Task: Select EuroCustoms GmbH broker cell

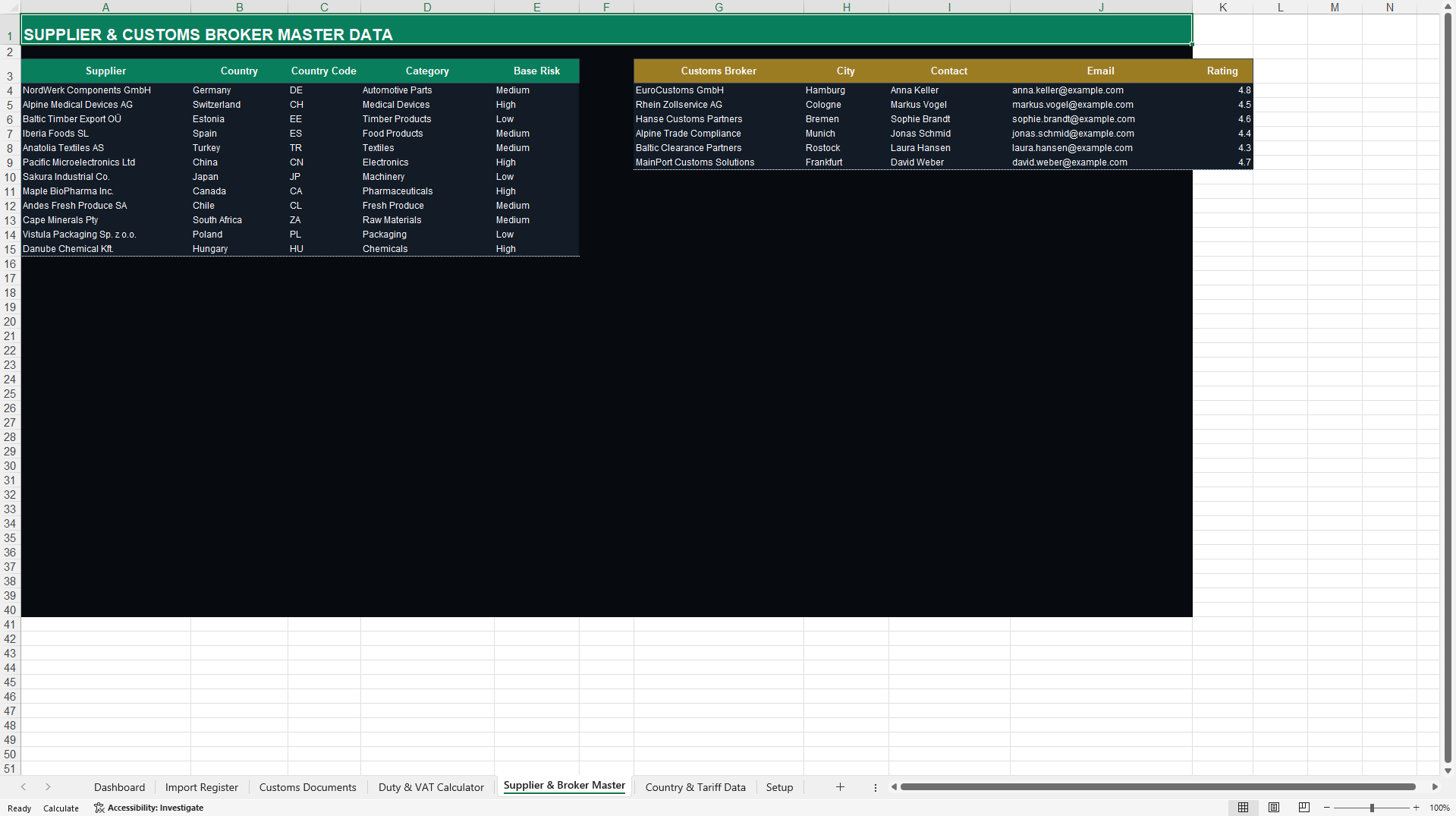Action: coord(719,90)
